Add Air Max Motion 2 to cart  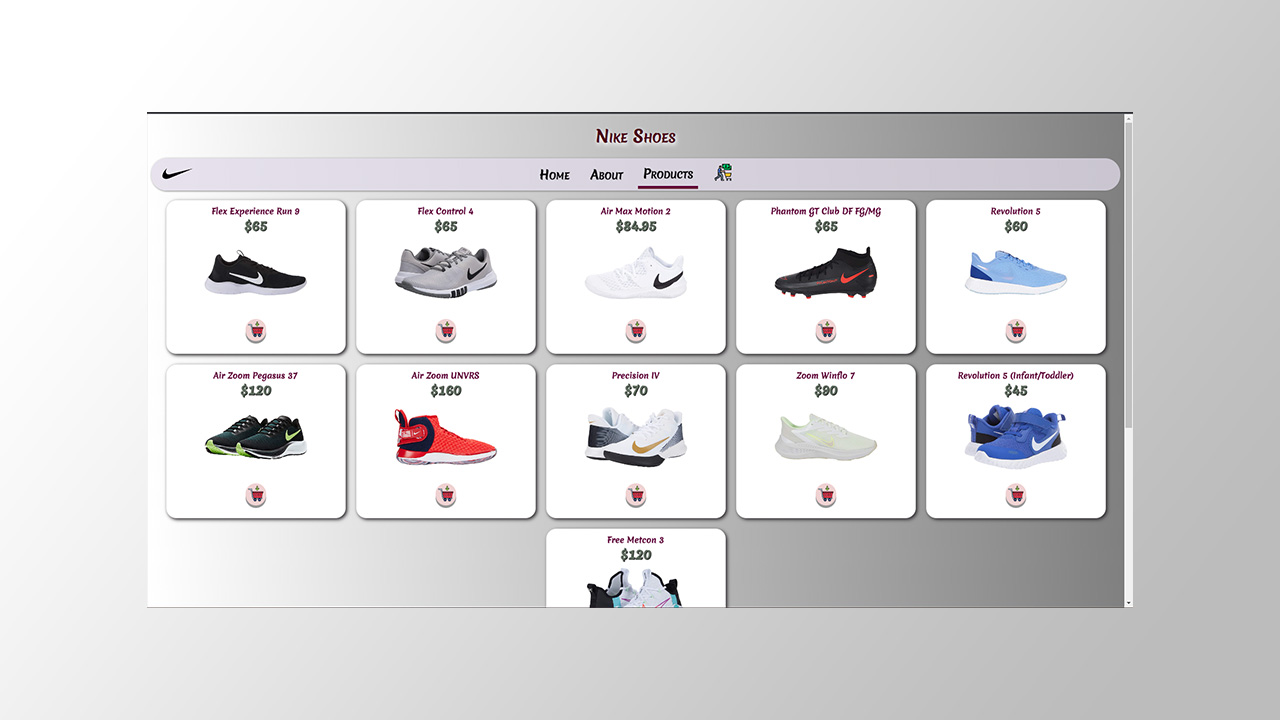point(636,331)
